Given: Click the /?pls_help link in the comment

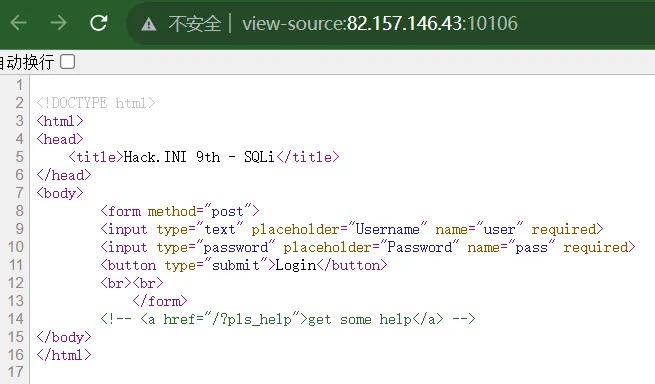Looking at the screenshot, I should [x=256, y=320].
